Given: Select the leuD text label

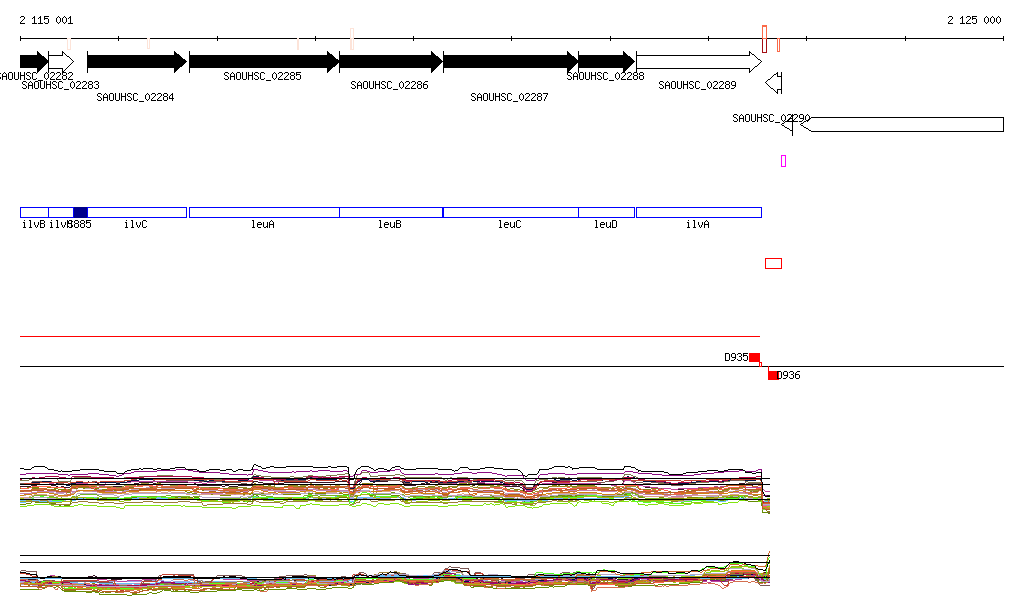Looking at the screenshot, I should point(605,225).
